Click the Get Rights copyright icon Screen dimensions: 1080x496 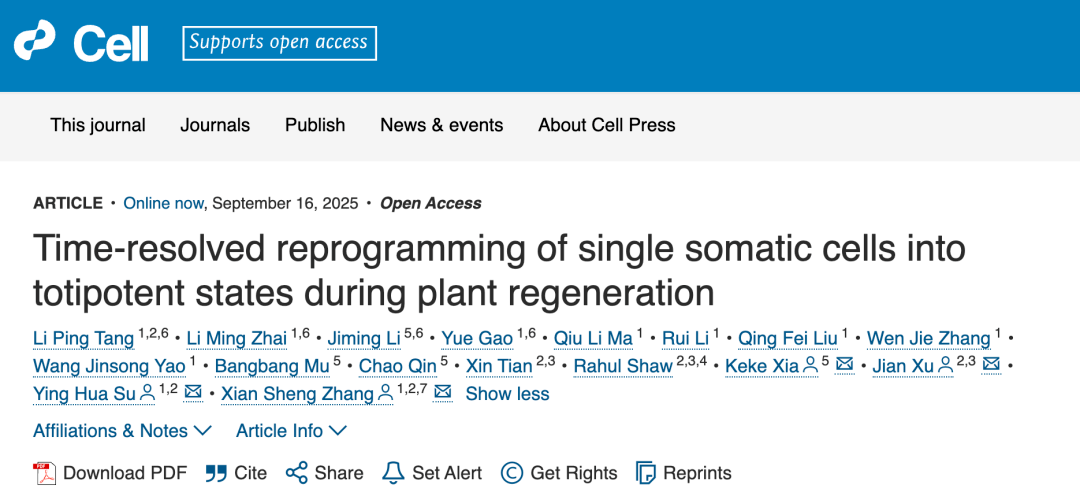coord(512,473)
